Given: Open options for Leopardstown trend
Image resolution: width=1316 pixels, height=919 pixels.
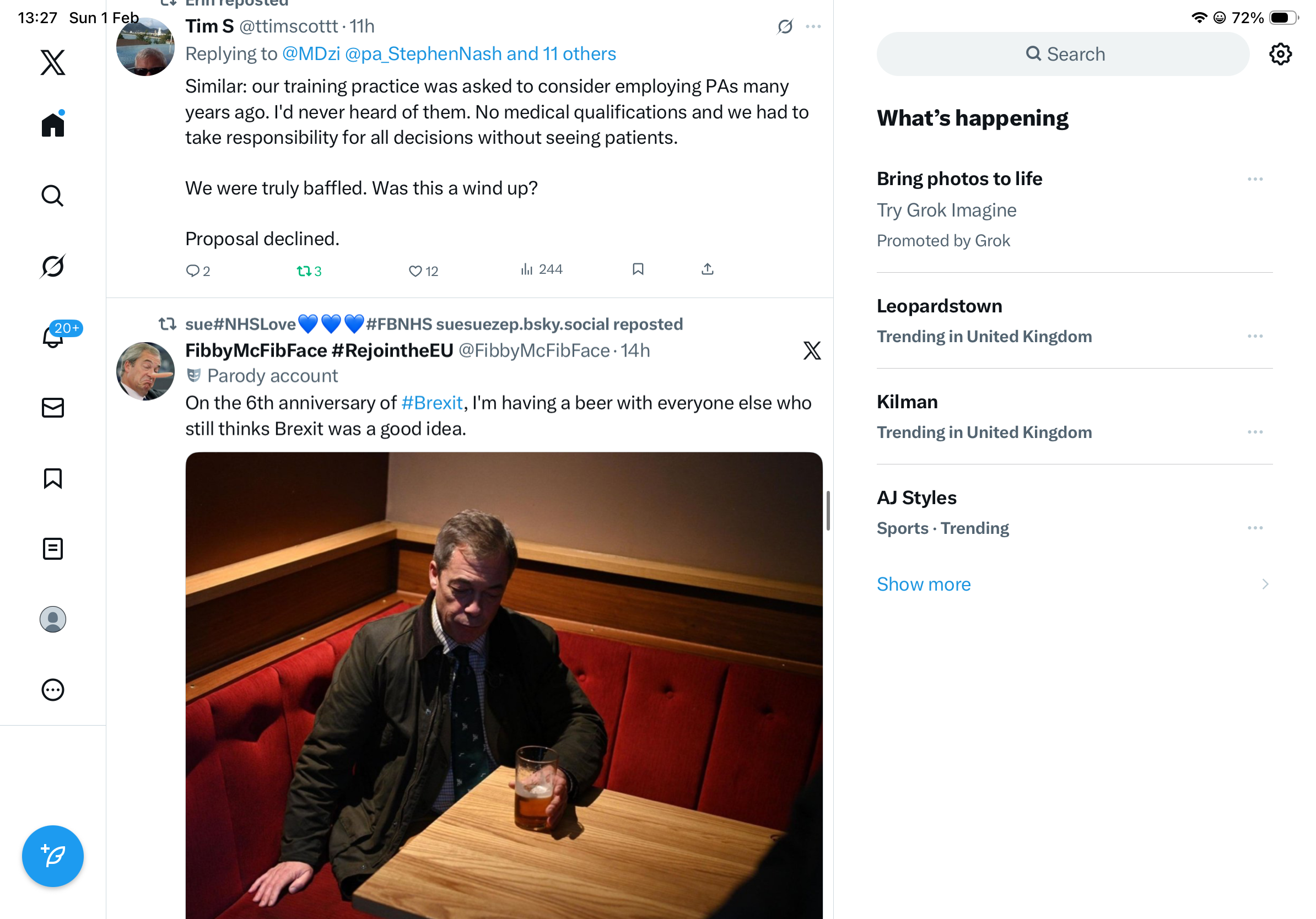Looking at the screenshot, I should 1255,336.
